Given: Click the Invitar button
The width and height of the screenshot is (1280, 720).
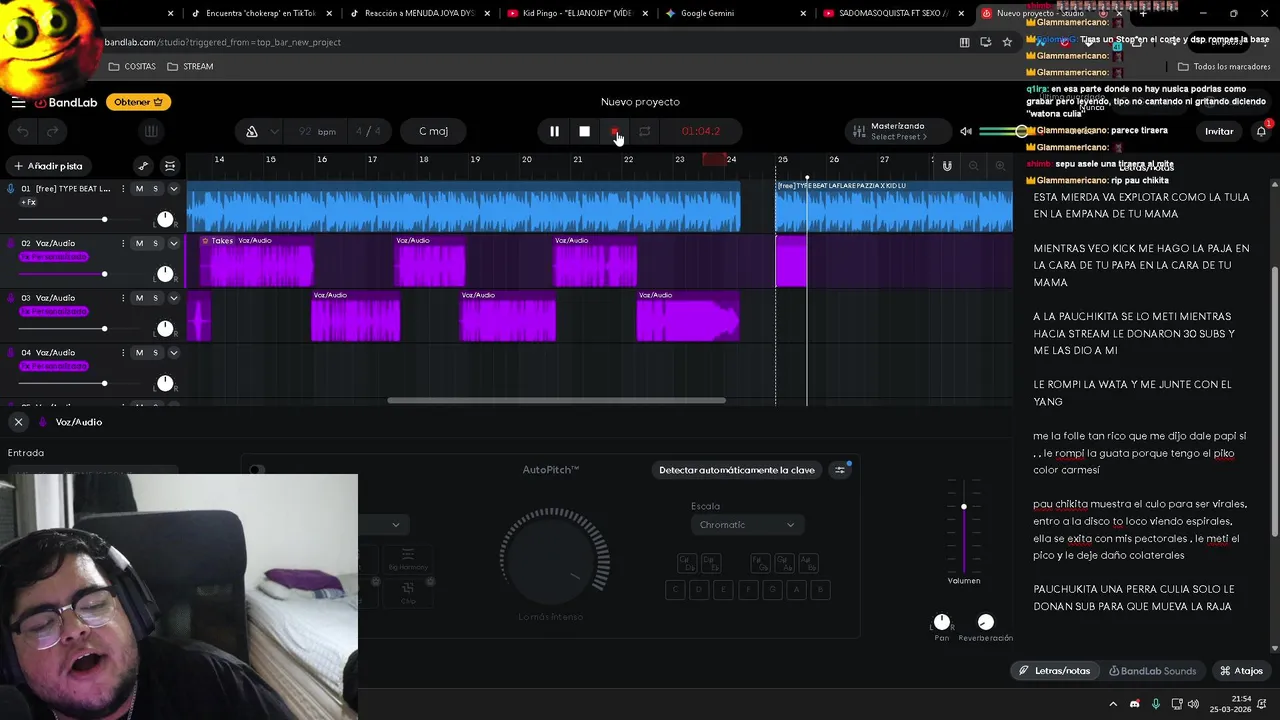Looking at the screenshot, I should coord(1219,131).
